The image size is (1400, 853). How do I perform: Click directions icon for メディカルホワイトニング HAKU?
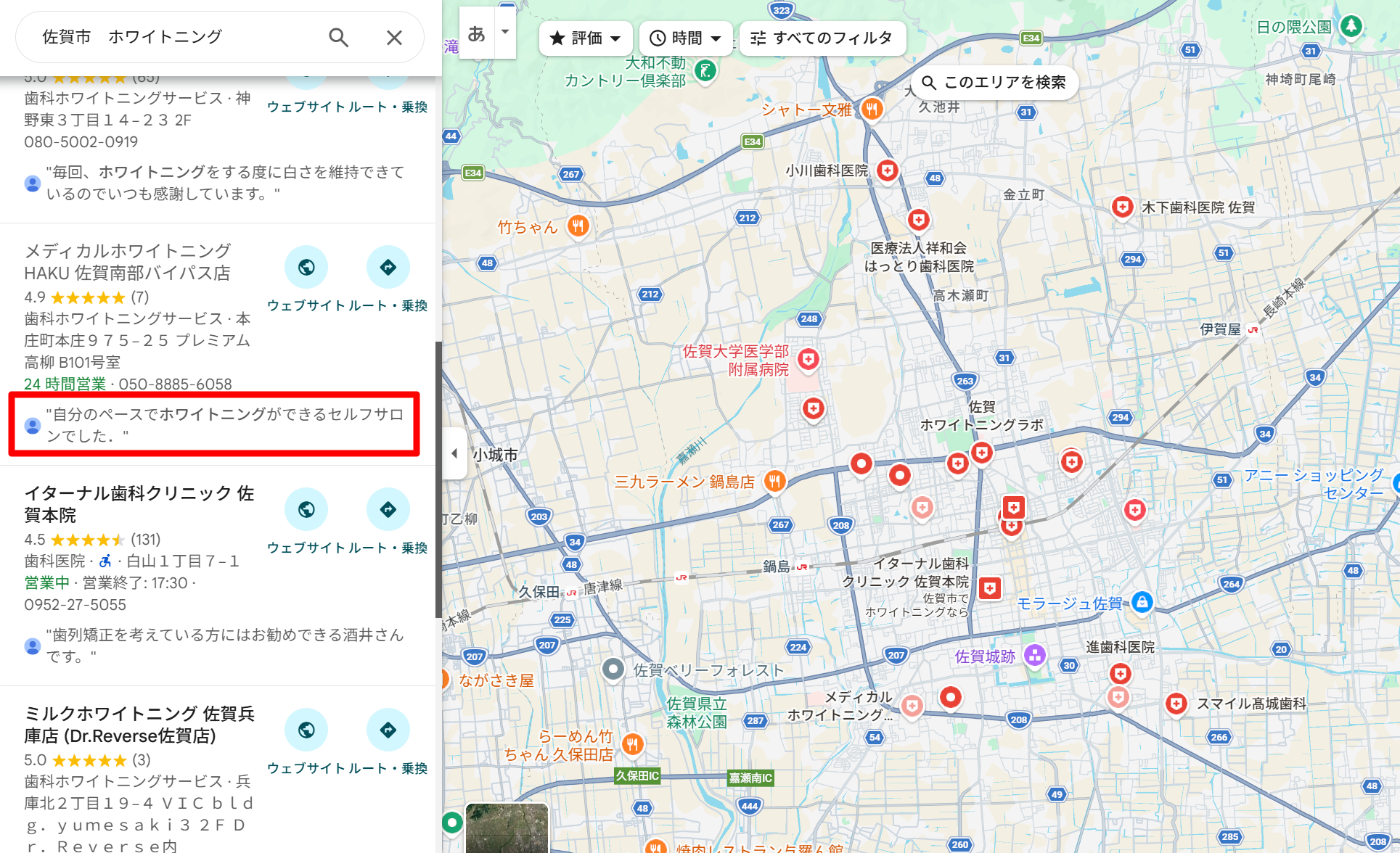(x=388, y=267)
